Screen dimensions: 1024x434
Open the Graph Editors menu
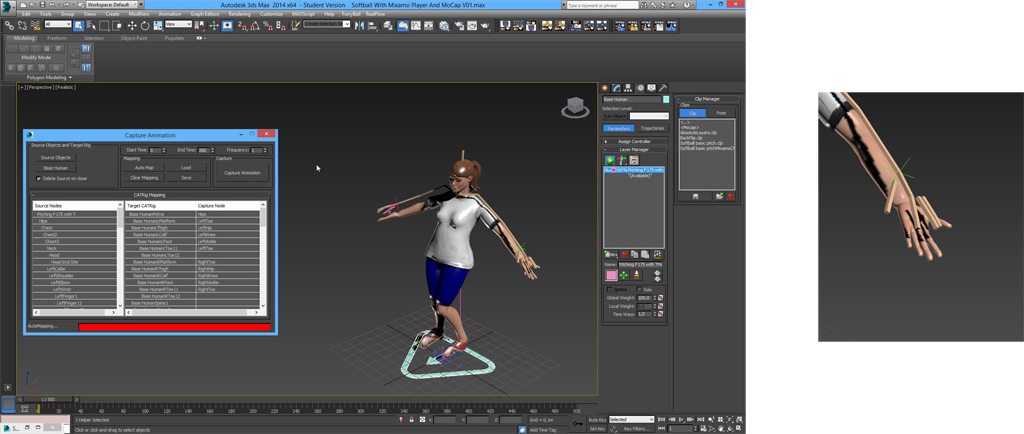(204, 14)
